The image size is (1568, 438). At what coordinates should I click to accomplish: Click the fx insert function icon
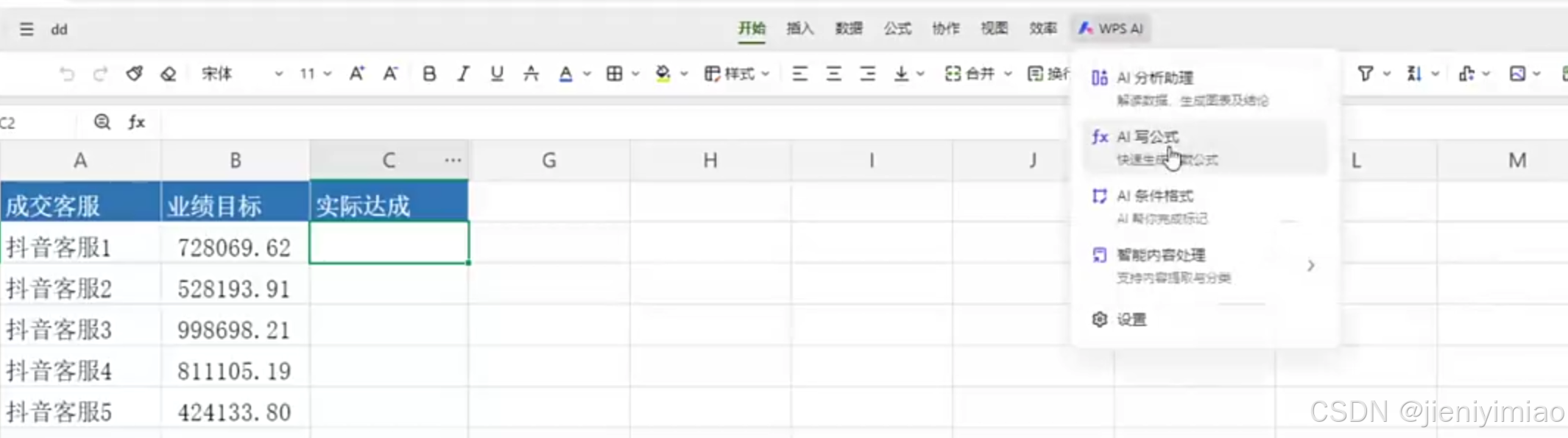pyautogui.click(x=136, y=121)
